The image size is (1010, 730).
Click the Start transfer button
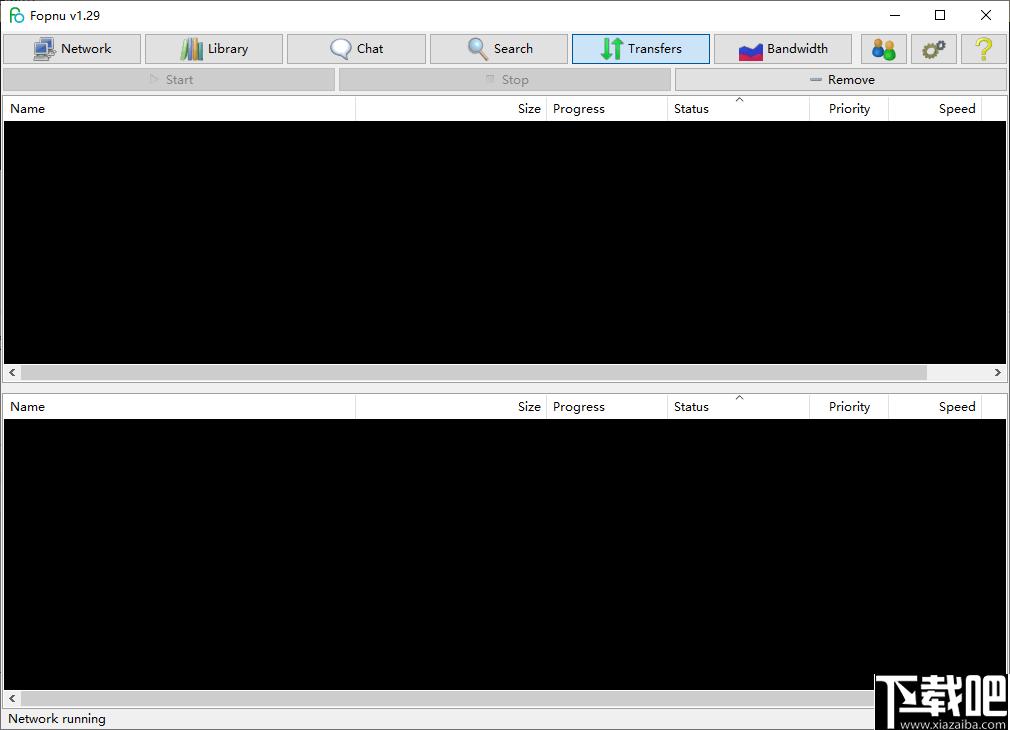[x=169, y=80]
